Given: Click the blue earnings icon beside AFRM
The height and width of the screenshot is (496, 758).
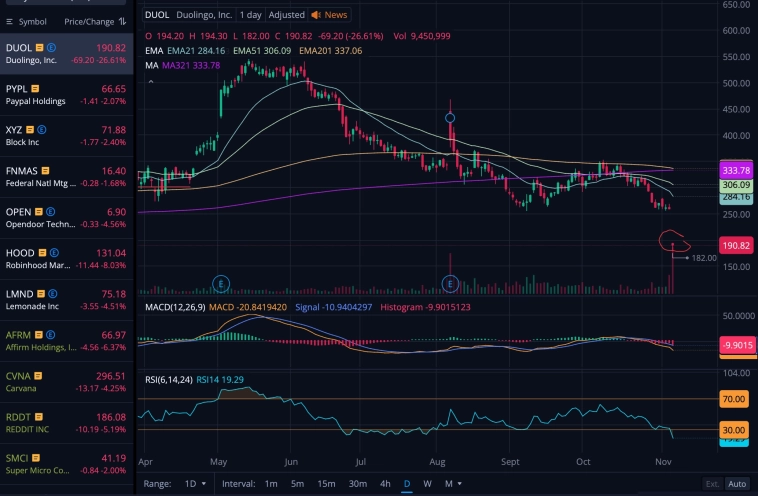Looking at the screenshot, I should point(50,335).
